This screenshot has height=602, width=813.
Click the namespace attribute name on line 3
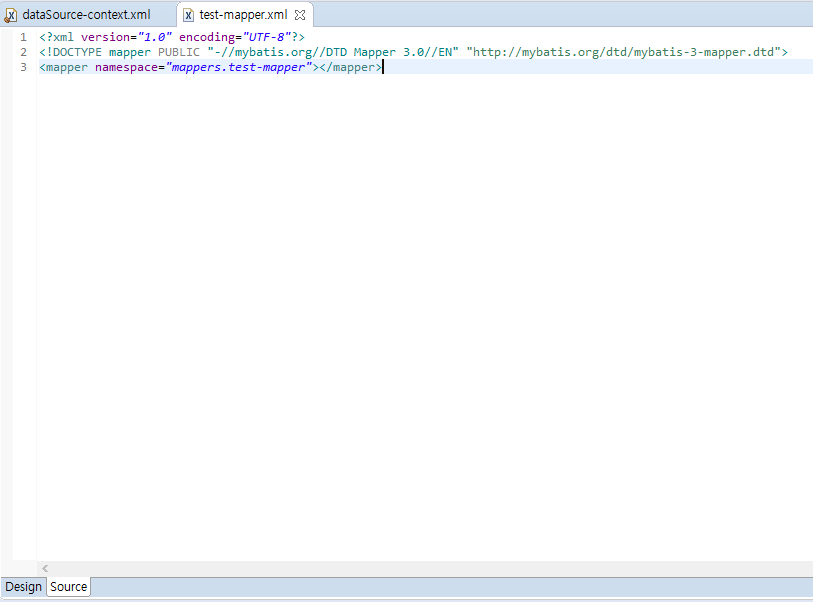[126, 67]
